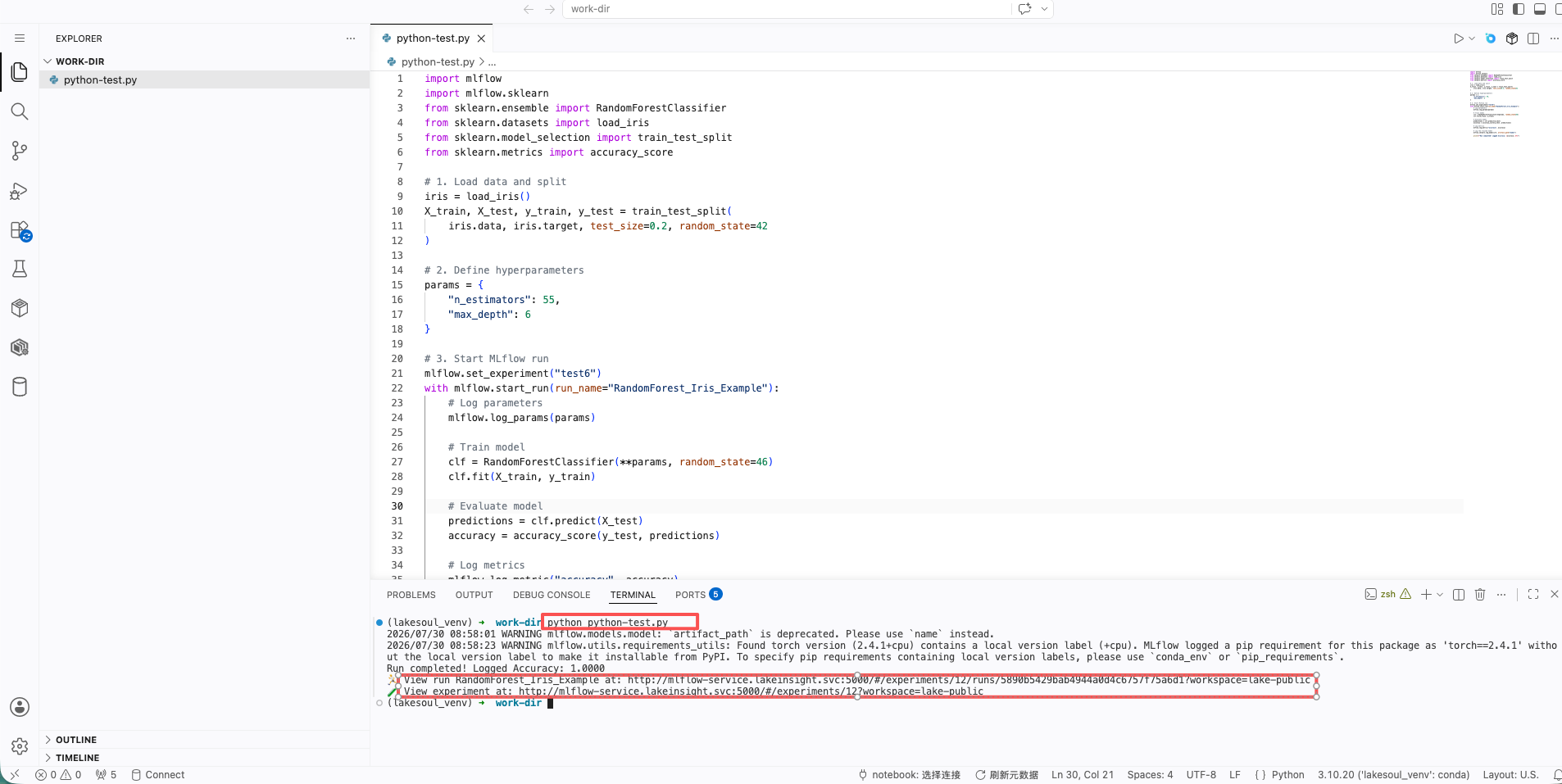The height and width of the screenshot is (784, 1562).
Task: Open the Testing flask view
Action: [x=20, y=269]
